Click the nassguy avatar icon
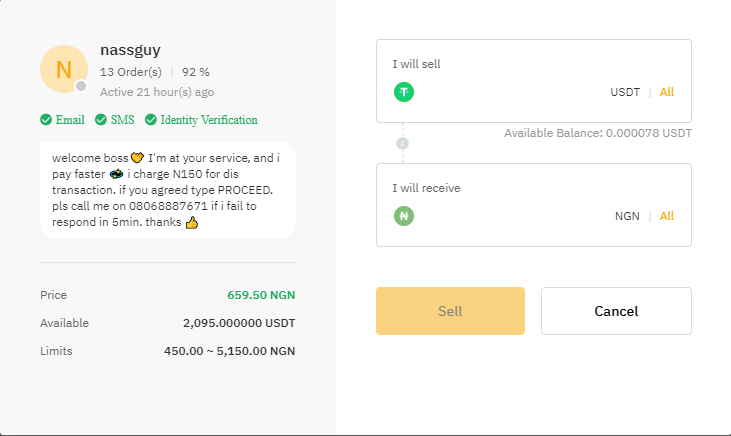 pos(64,69)
